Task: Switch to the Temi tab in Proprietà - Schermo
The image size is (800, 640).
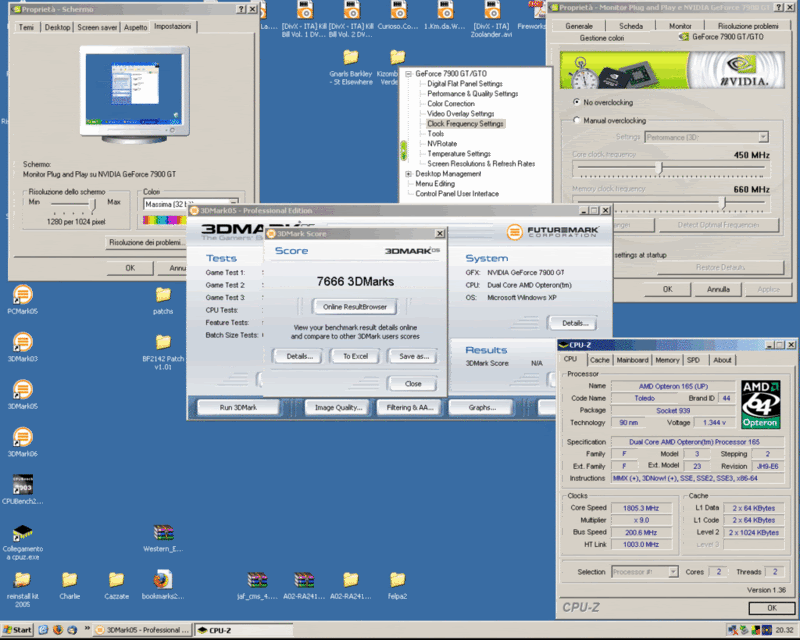Action: 26,27
